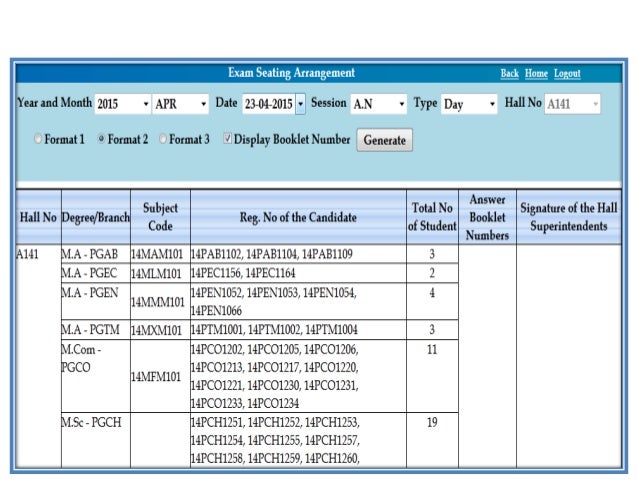Open the Type dropdown showing Day
The width and height of the screenshot is (638, 479).
[469, 104]
